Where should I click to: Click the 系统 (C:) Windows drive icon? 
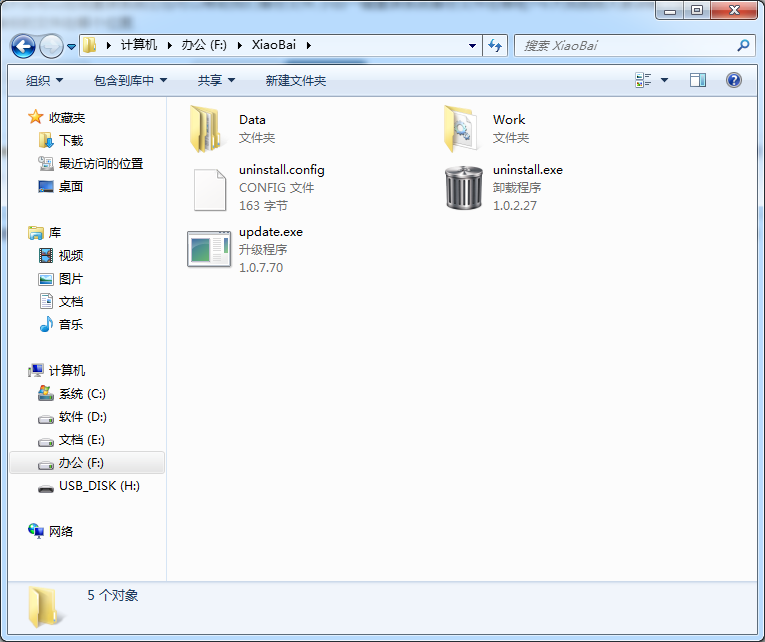click(46, 393)
